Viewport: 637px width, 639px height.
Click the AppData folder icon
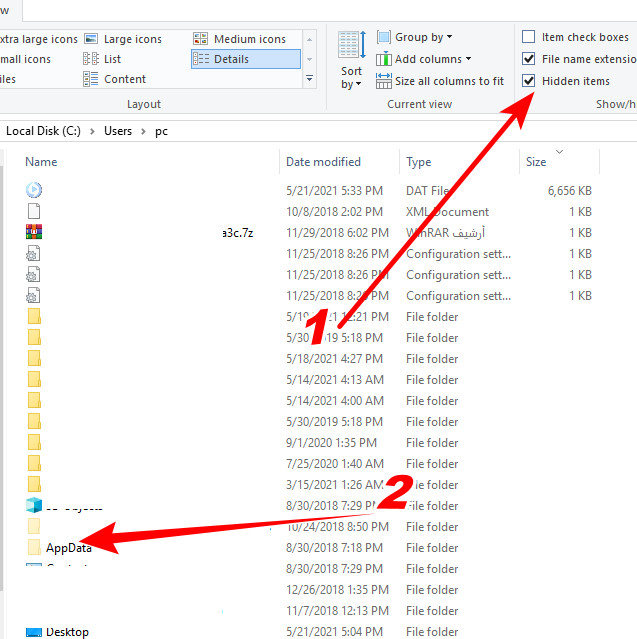[x=34, y=547]
